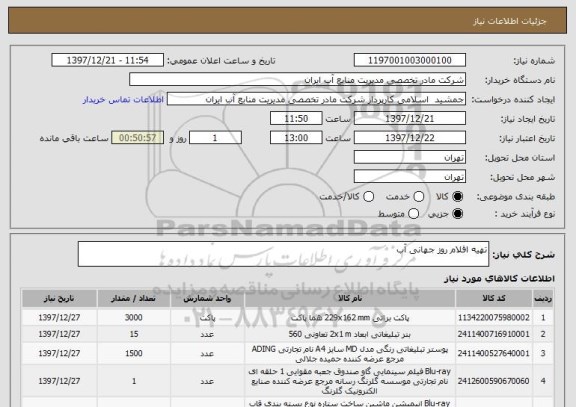576x407 pixels.
Task: Click the days remaining field showing 1
Action: (x=215, y=138)
